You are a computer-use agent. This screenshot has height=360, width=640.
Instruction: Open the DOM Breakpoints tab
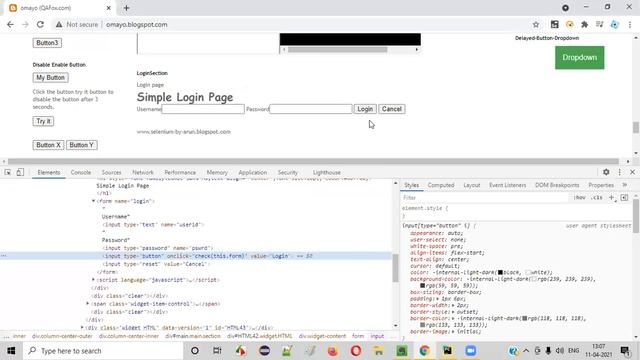557,185
